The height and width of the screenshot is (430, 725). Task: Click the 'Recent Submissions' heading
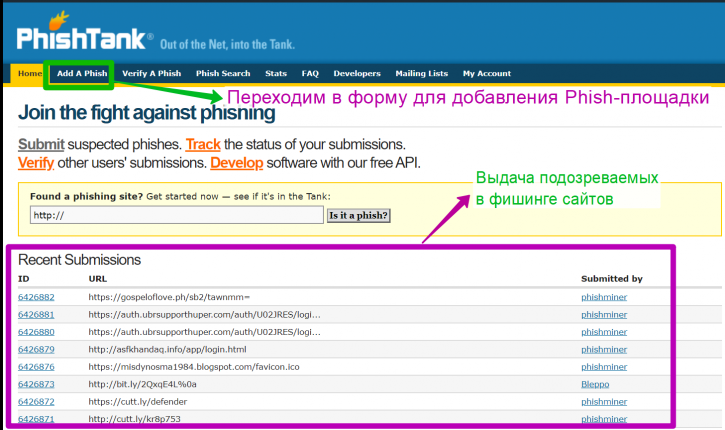(80, 260)
